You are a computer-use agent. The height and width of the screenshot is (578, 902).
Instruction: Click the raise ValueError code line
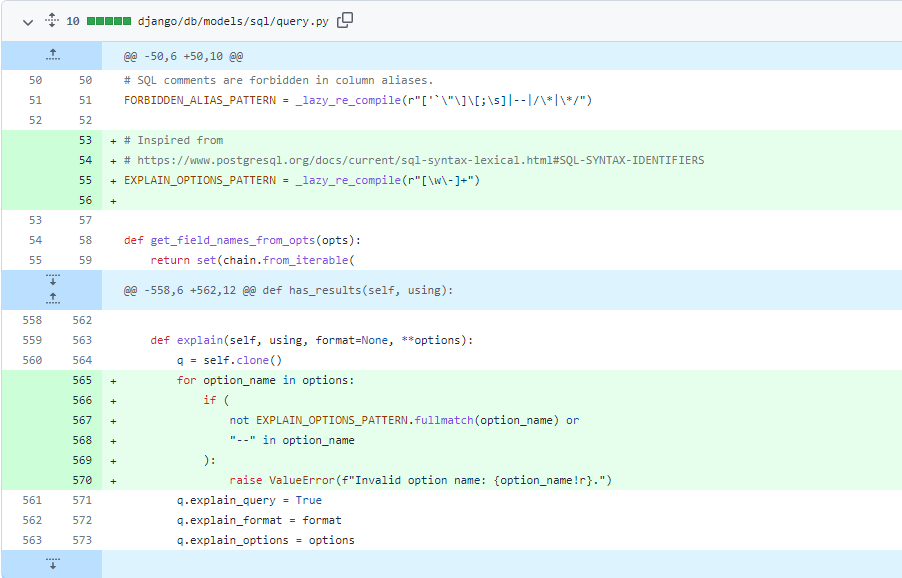point(420,480)
